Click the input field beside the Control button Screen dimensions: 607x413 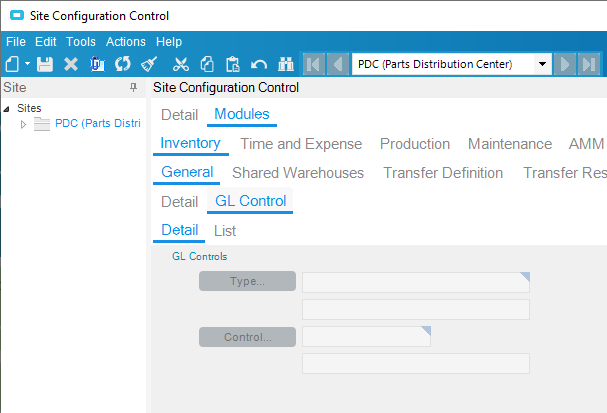coord(366,336)
